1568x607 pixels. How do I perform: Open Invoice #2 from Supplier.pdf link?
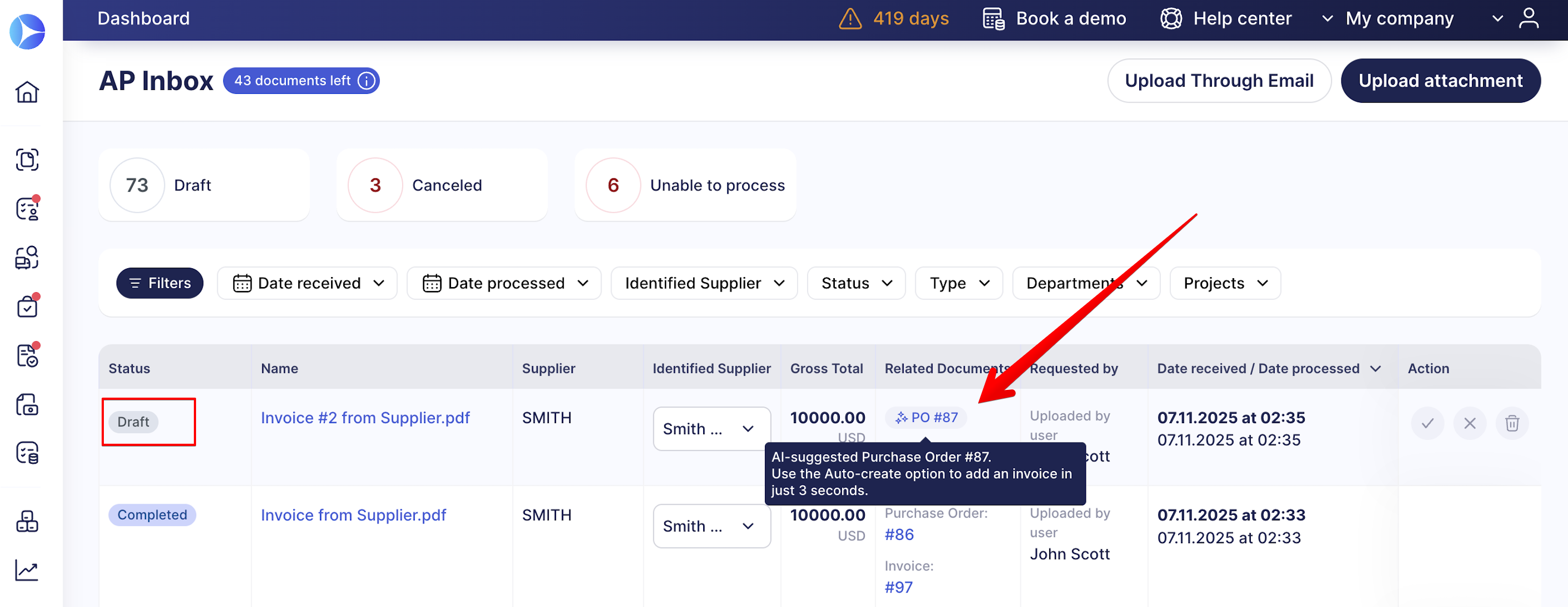[365, 418]
